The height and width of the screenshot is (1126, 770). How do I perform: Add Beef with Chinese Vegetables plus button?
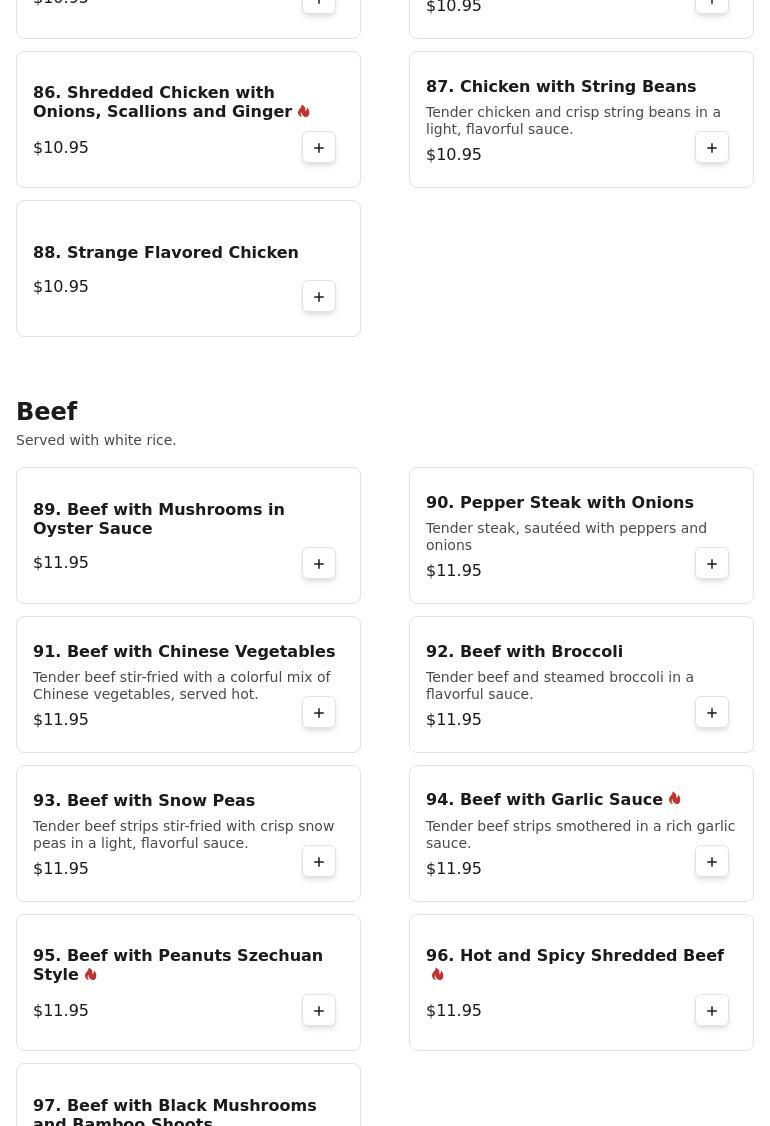319,712
